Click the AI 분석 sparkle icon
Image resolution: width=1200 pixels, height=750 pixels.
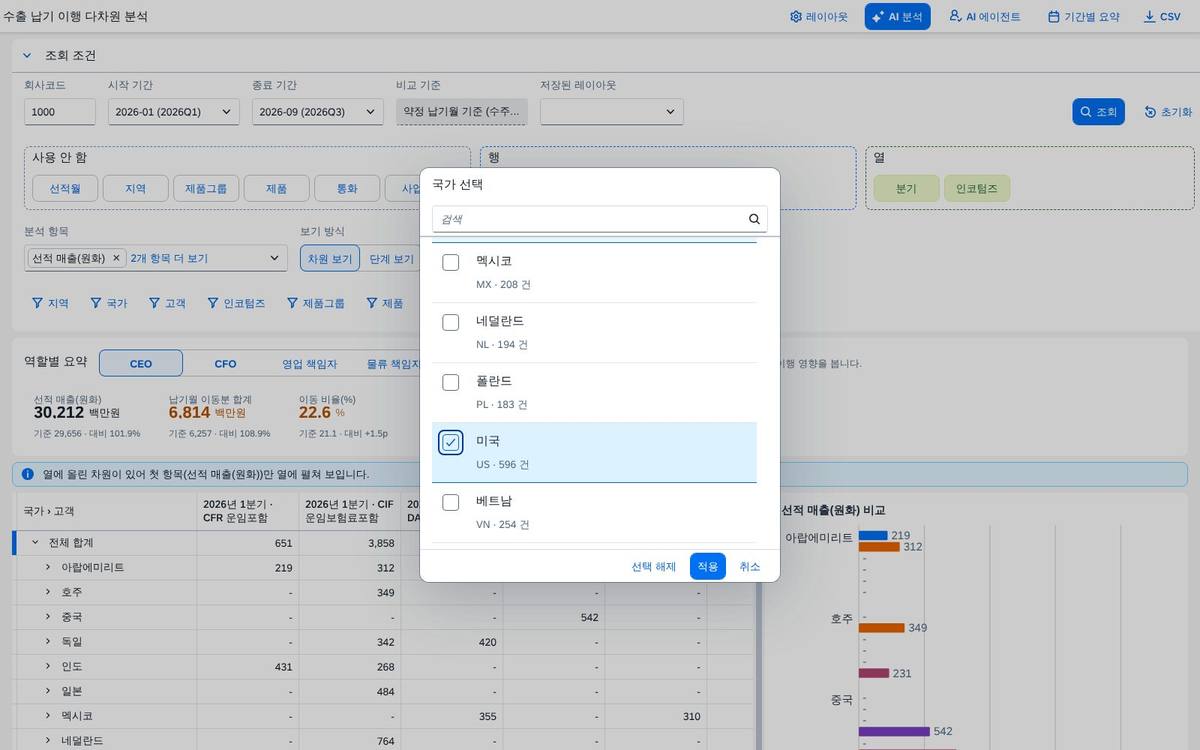(879, 17)
